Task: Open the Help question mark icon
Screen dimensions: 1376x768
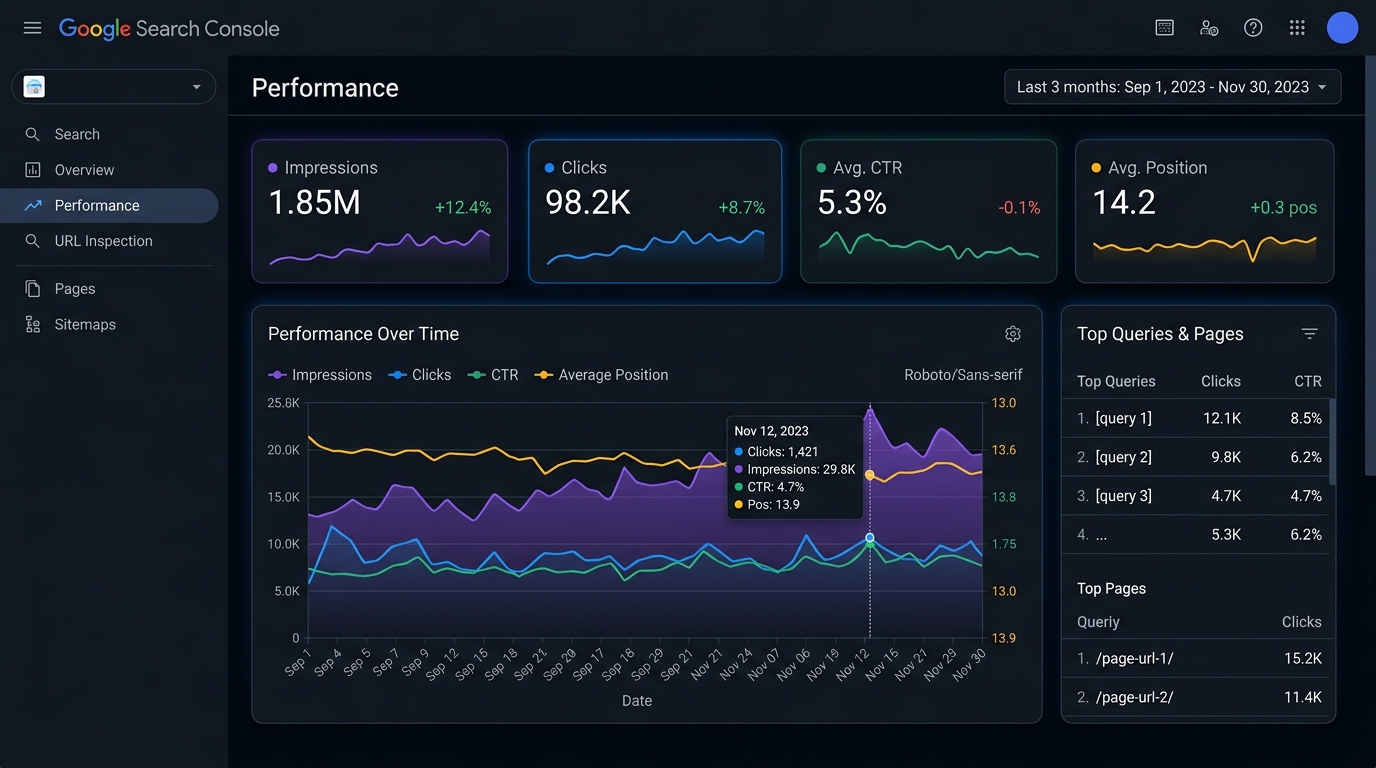Action: coord(1253,28)
